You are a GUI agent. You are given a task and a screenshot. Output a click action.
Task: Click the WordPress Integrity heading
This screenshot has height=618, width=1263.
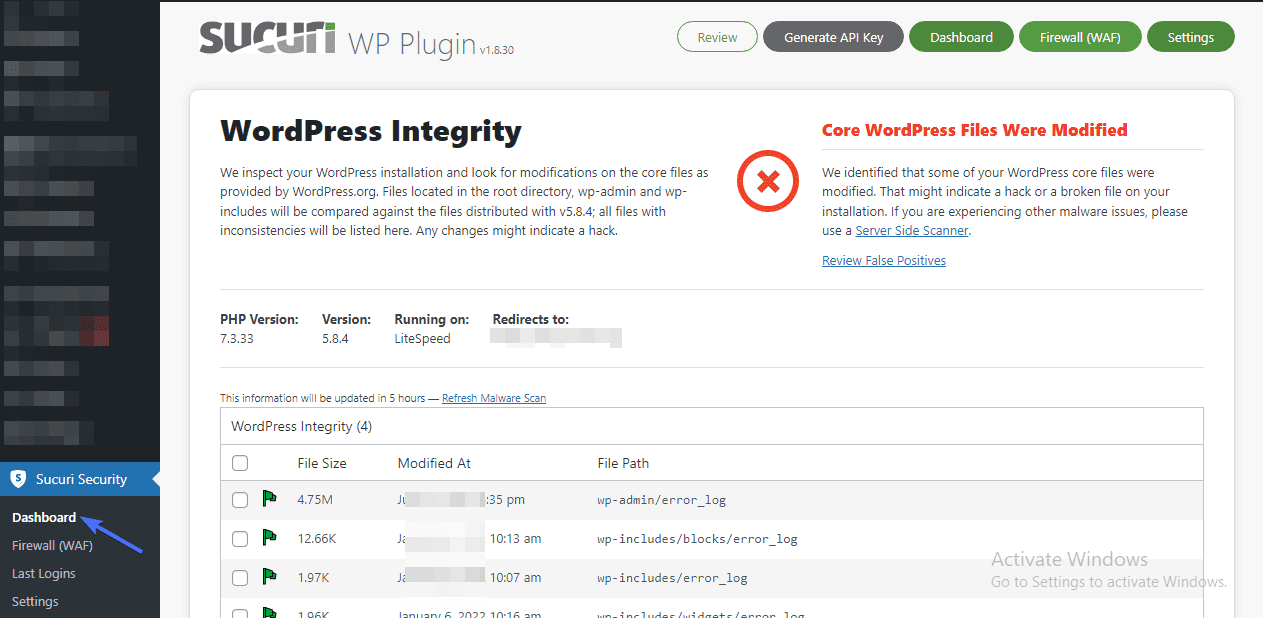(x=371, y=131)
